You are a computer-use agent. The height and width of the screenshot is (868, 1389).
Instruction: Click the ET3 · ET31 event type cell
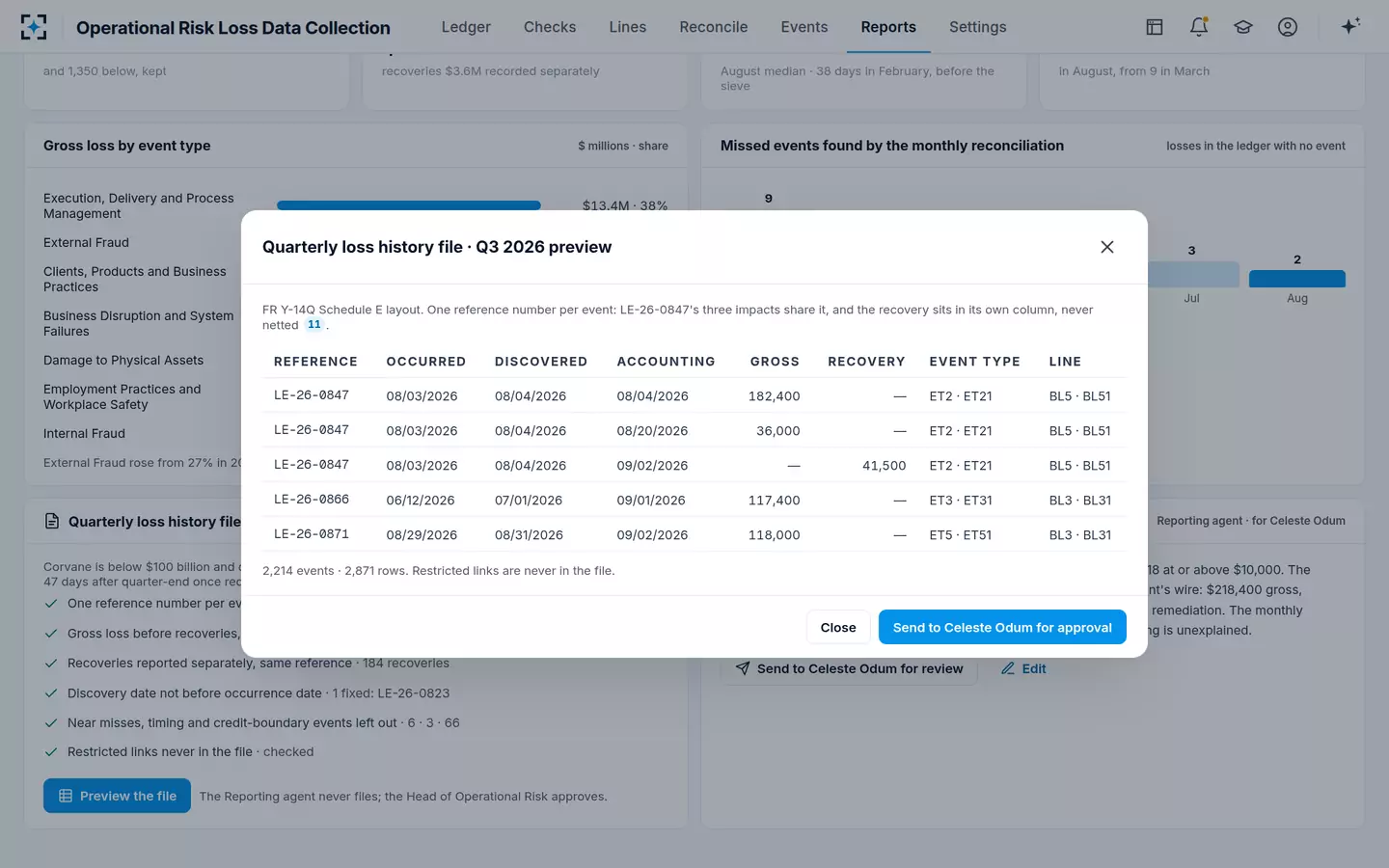[x=961, y=501]
